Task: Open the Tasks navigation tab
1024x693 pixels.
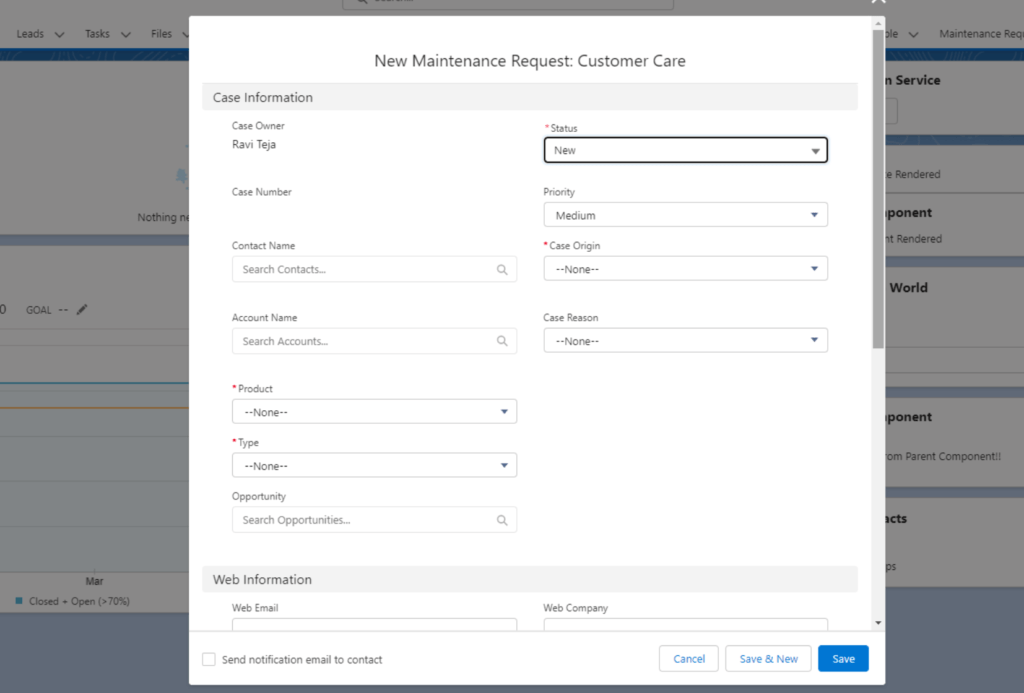Action: coord(97,34)
